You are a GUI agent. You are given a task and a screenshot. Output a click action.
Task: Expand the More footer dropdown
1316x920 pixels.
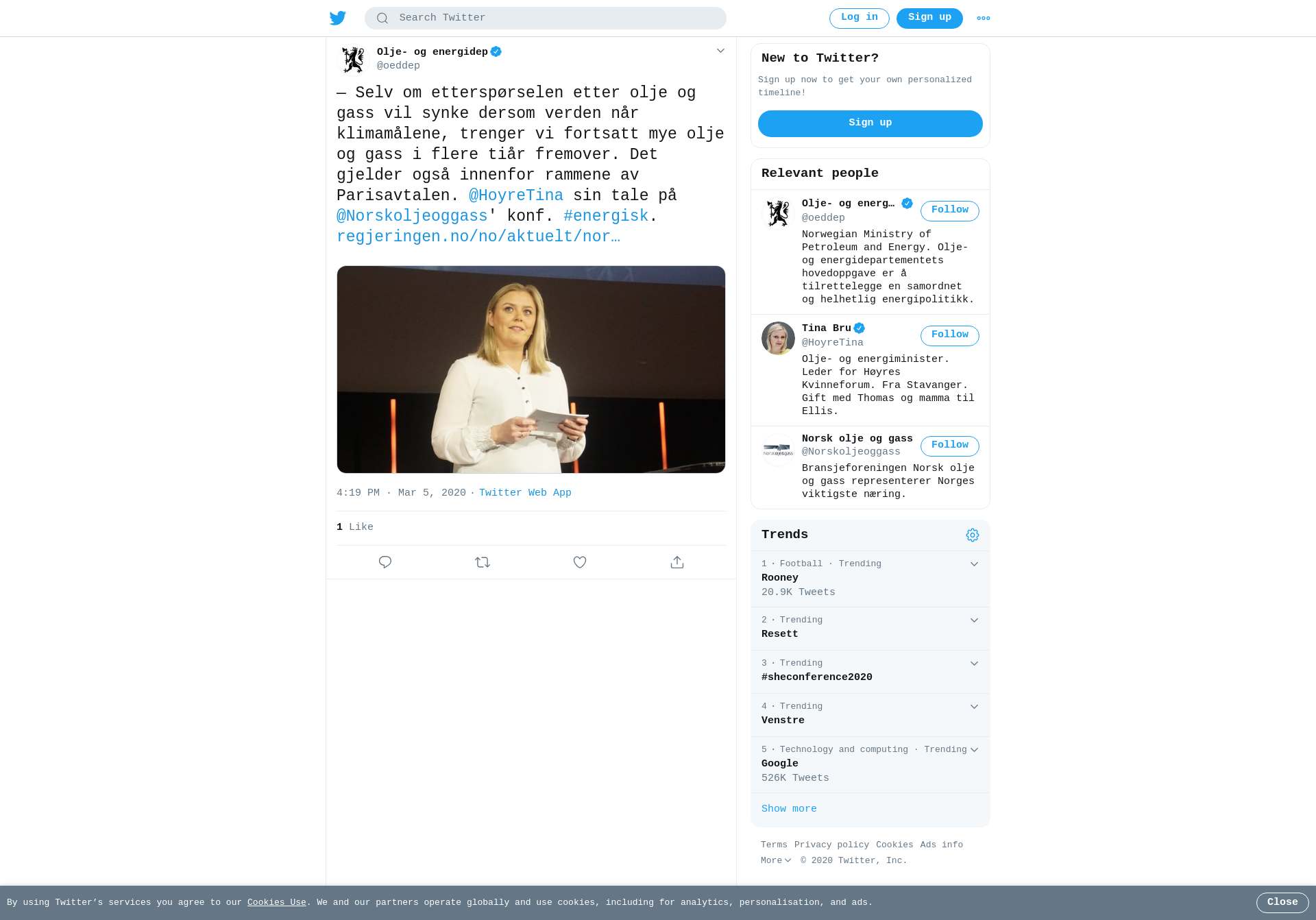click(x=776, y=860)
